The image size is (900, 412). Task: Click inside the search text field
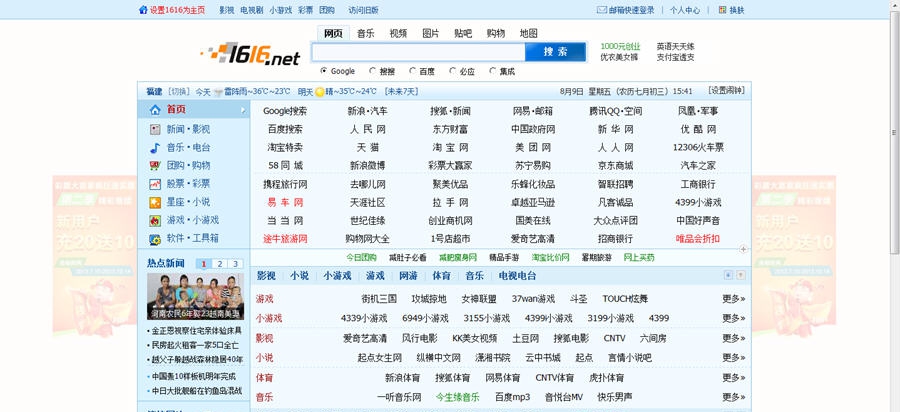(x=418, y=52)
